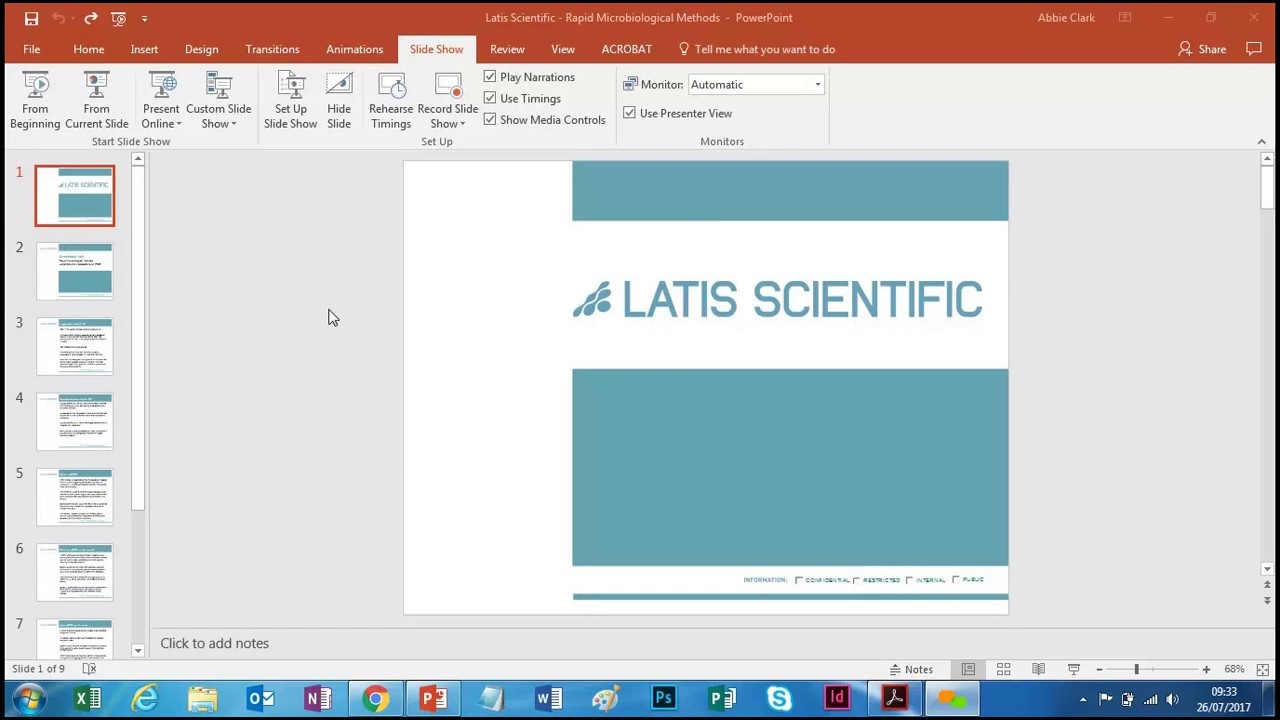Toggle Show Media Controls checkbox

[490, 119]
